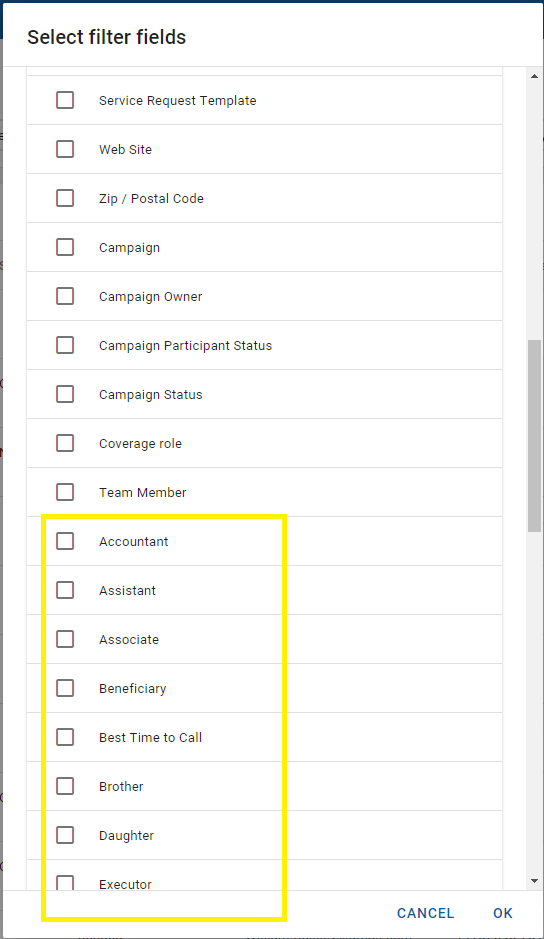Image resolution: width=544 pixels, height=939 pixels.
Task: Click the 'Daughter' label text
Action: point(126,836)
